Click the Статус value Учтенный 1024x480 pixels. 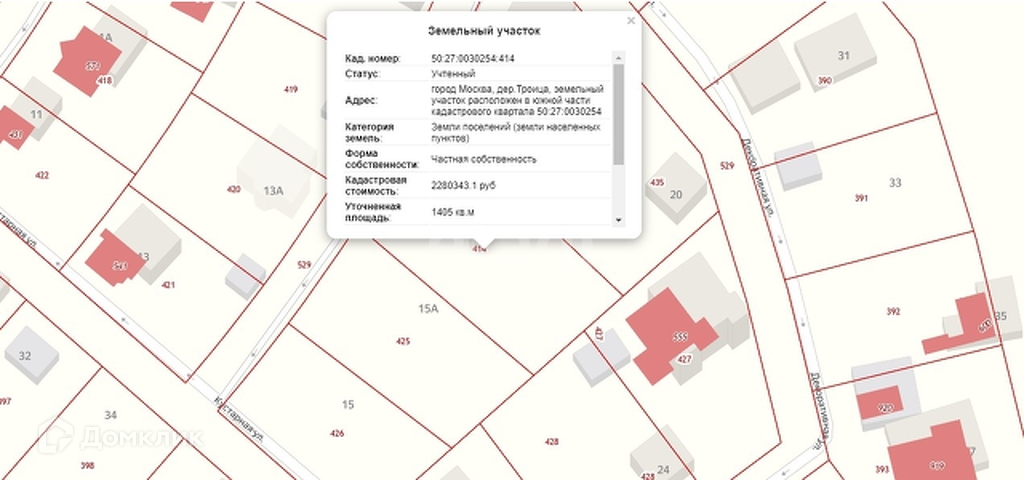coord(453,74)
